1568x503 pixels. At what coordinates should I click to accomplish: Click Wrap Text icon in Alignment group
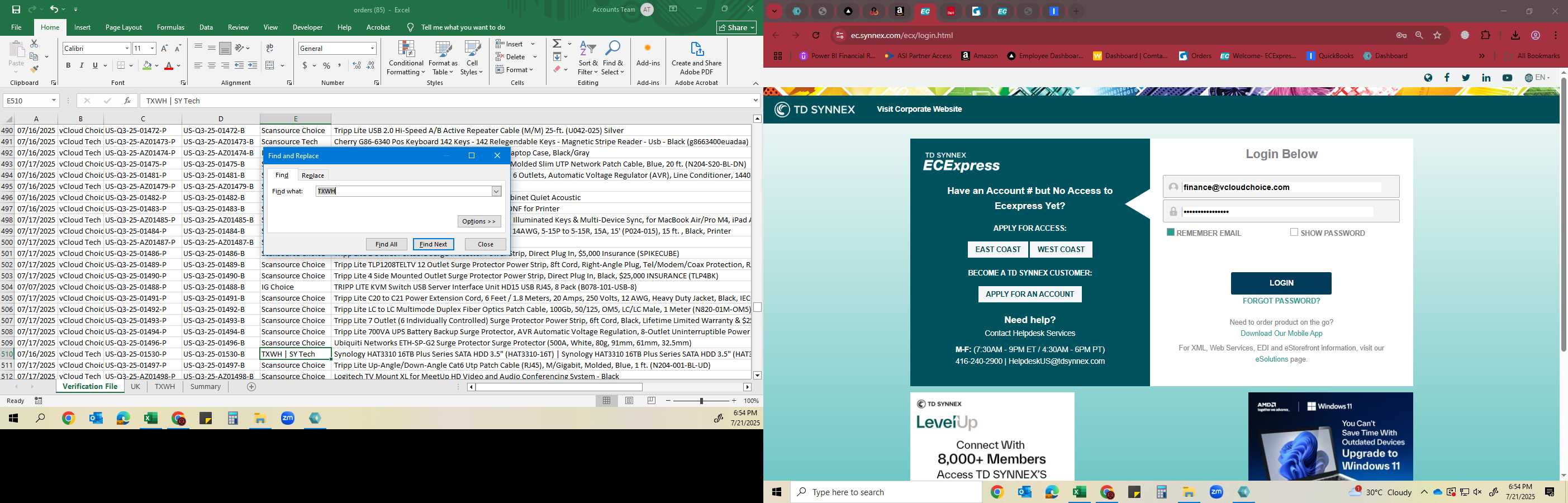(270, 48)
